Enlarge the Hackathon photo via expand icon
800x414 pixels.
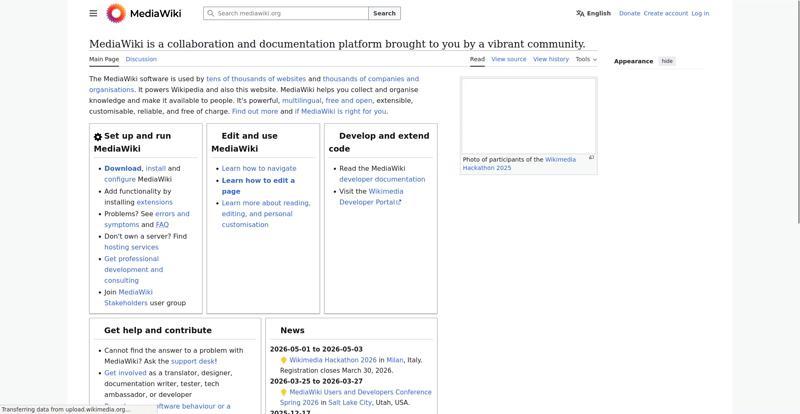[591, 157]
